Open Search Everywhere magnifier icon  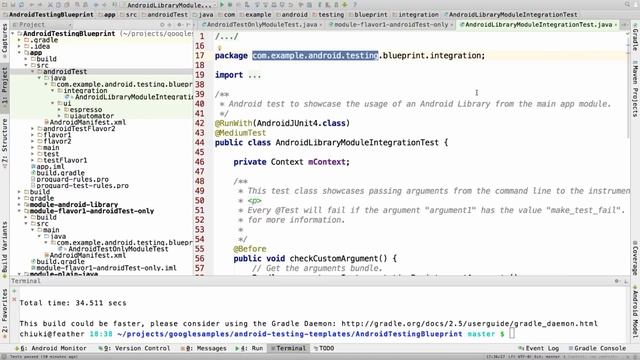pyautogui.click(x=627, y=4)
